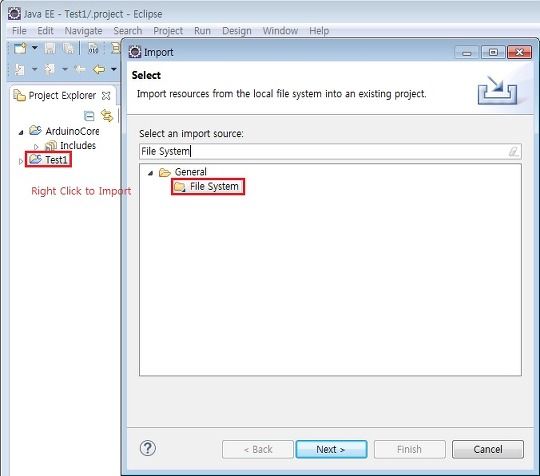Screen dimensions: 540x476
Task: Click the Next button
Action: pyautogui.click(x=331, y=449)
